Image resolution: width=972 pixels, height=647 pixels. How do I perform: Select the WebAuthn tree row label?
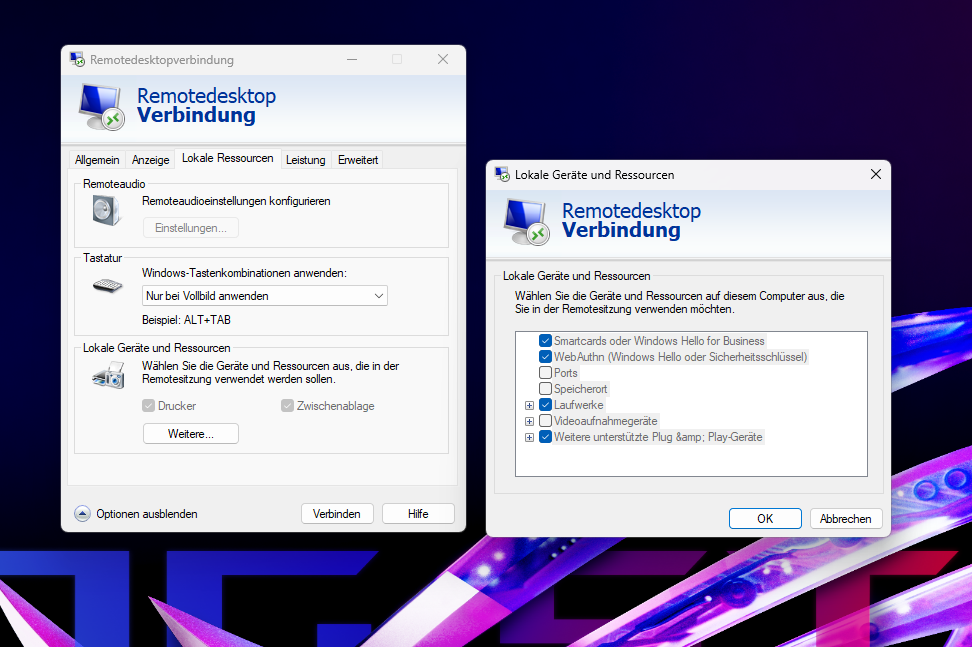(x=681, y=357)
